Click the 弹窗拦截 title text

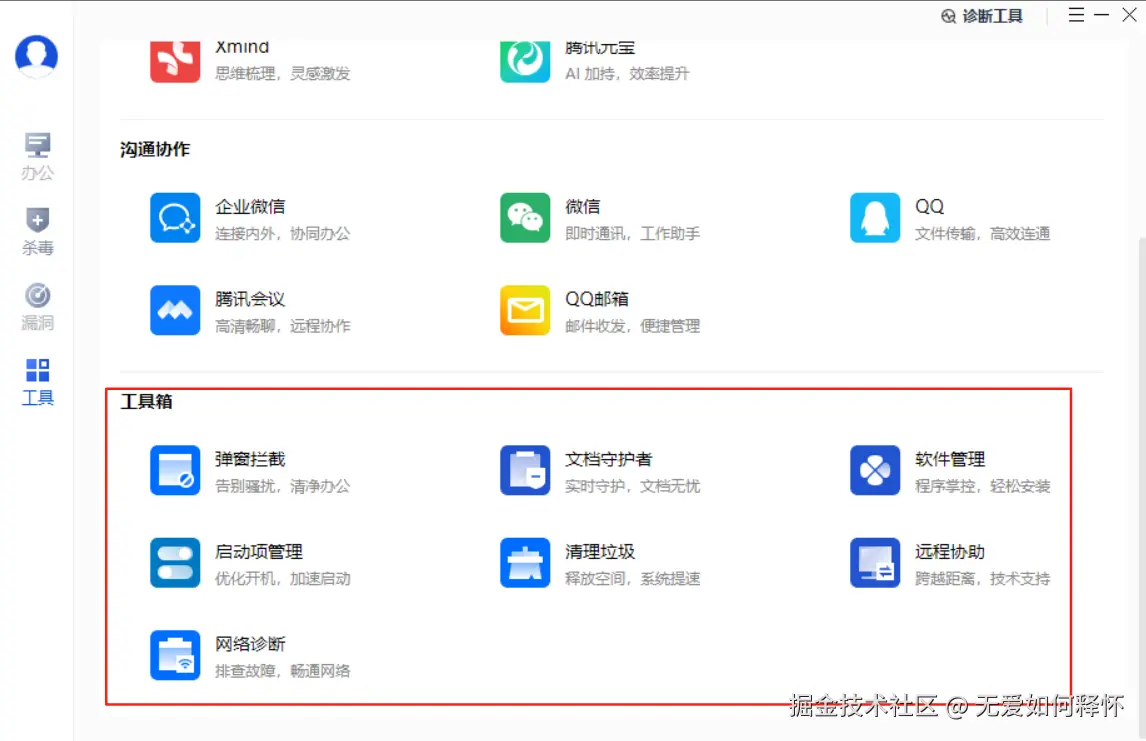[x=250, y=459]
